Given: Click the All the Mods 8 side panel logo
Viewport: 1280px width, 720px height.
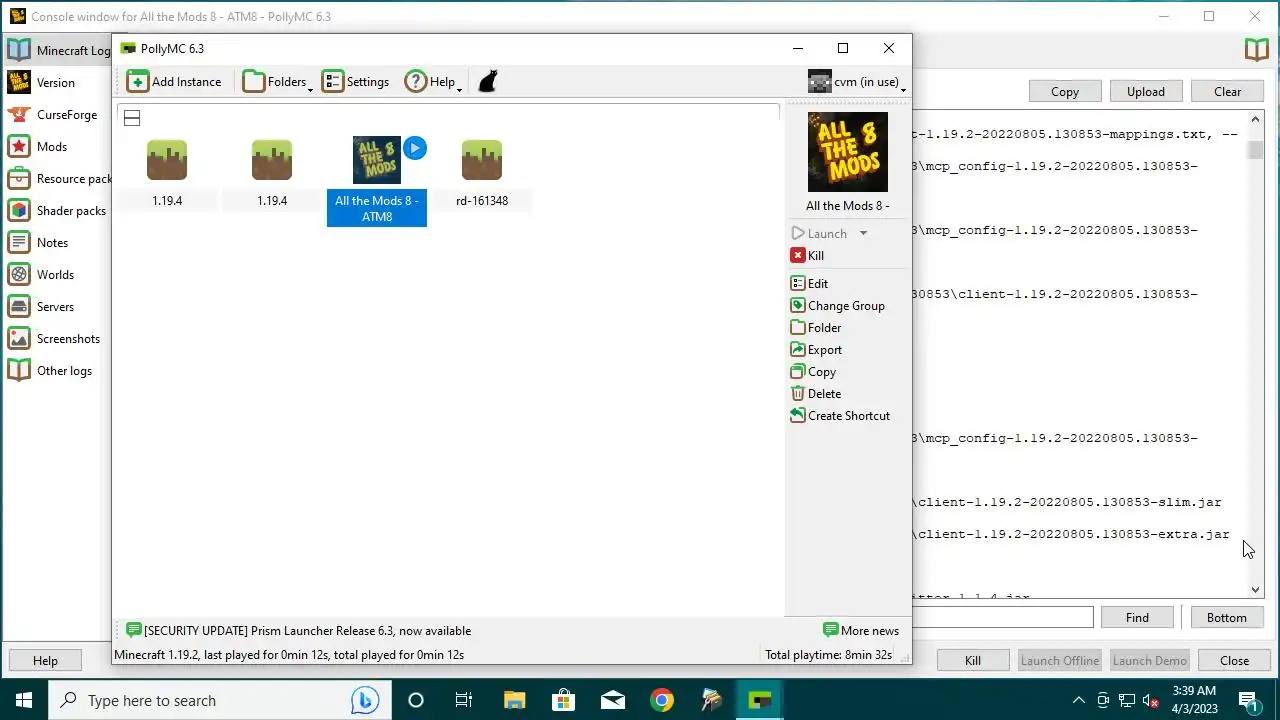Looking at the screenshot, I should [x=848, y=152].
